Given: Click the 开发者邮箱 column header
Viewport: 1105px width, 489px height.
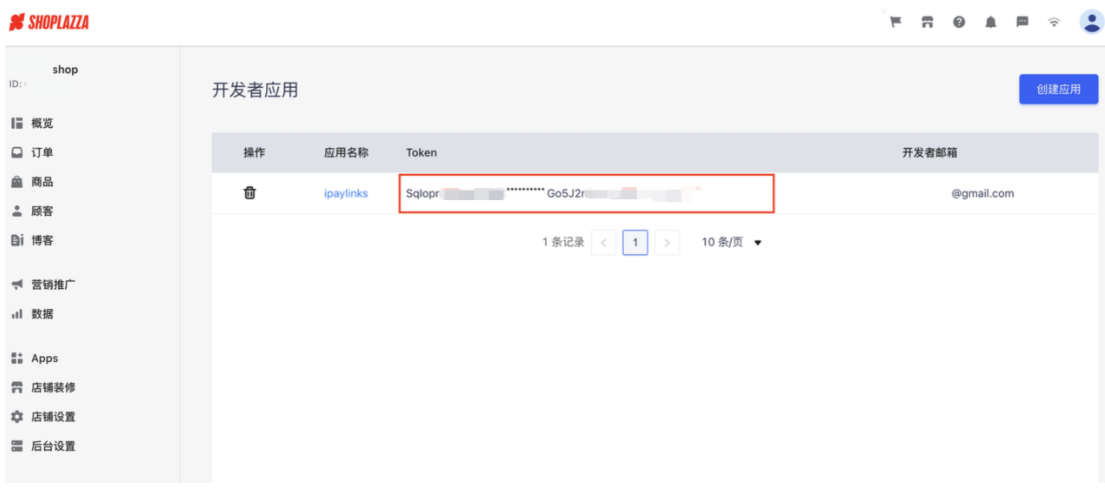Looking at the screenshot, I should (x=930, y=152).
